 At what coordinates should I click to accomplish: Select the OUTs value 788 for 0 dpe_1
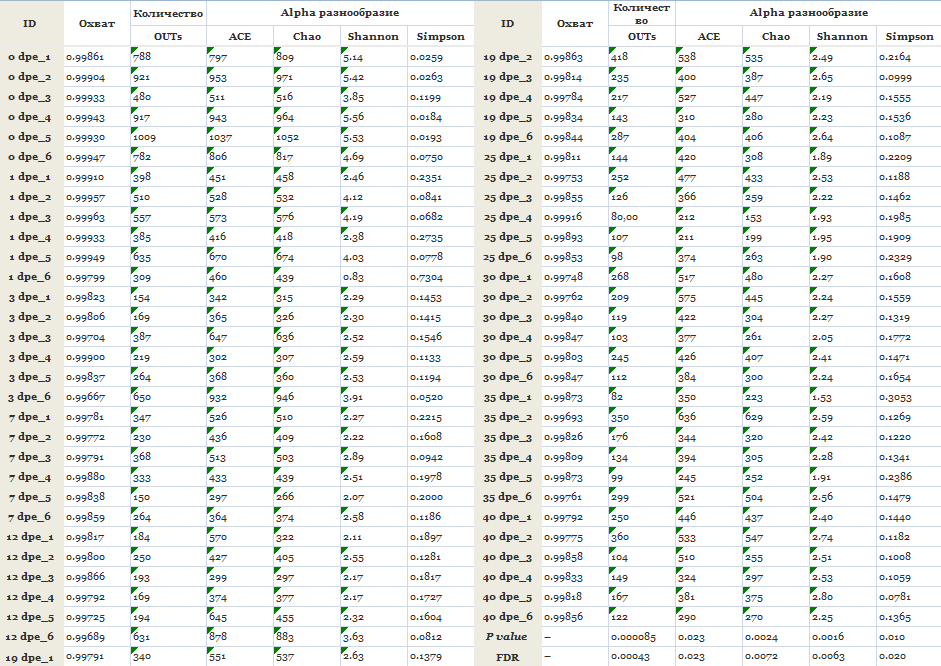[x=142, y=57]
